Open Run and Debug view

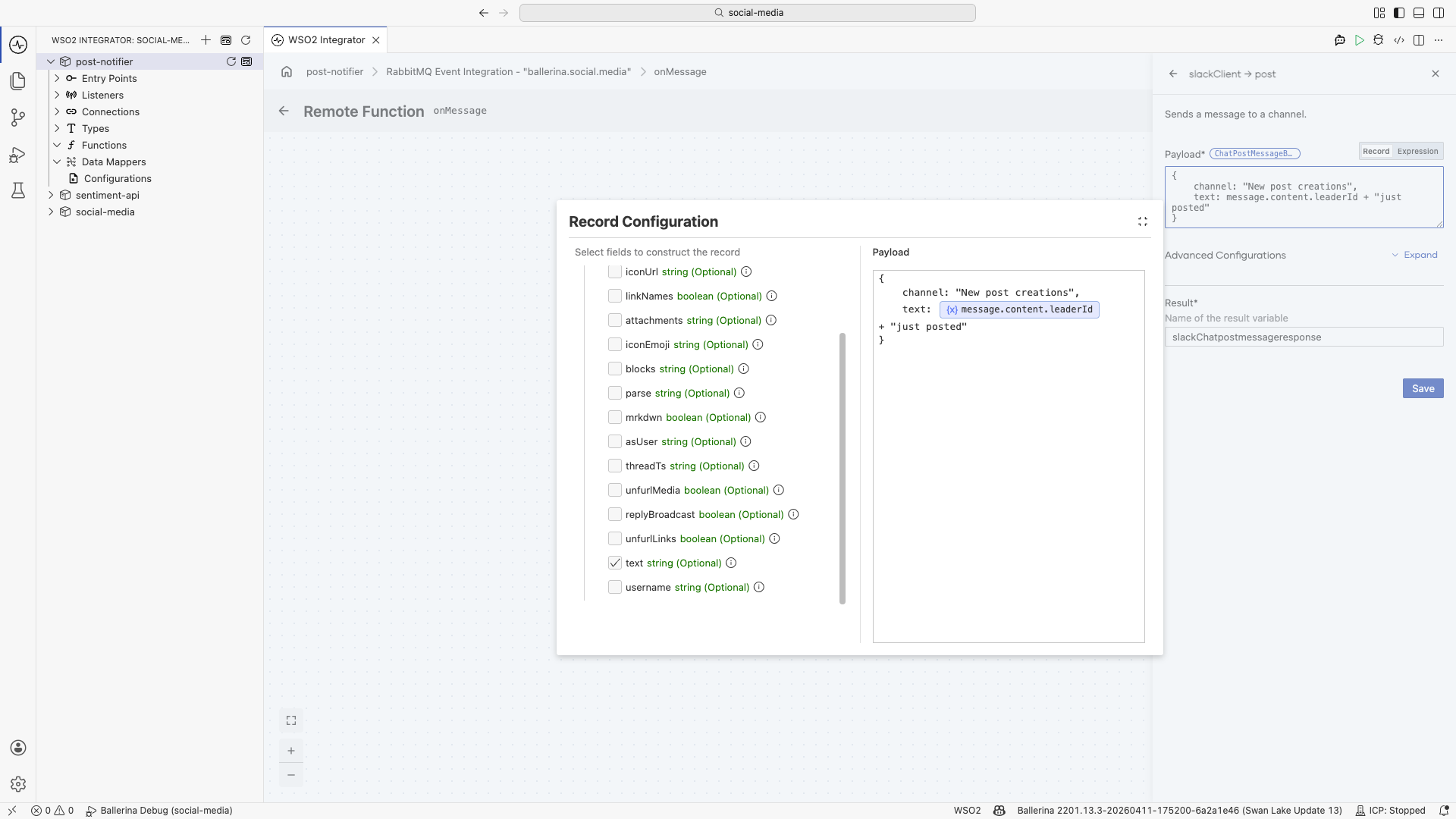(x=18, y=155)
